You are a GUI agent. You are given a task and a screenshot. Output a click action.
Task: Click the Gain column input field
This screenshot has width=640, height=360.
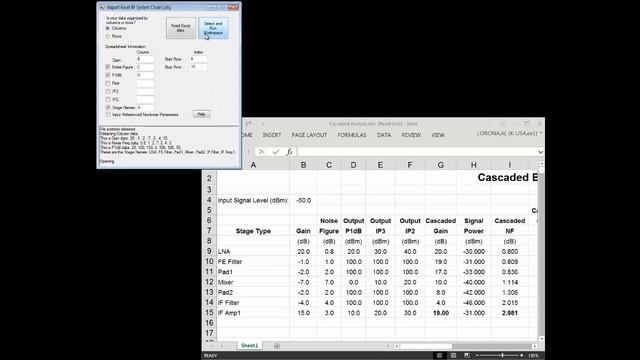point(145,59)
